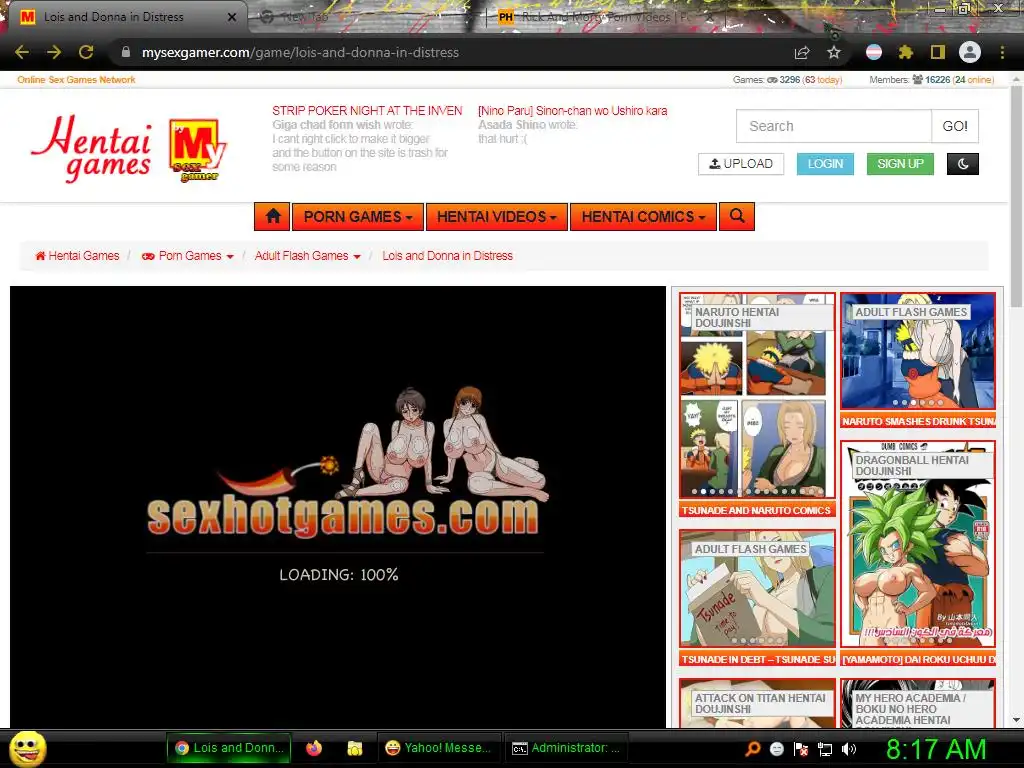Click the My Sex Gamer badge logo
Image resolution: width=1024 pixels, height=768 pixels.
(197, 150)
